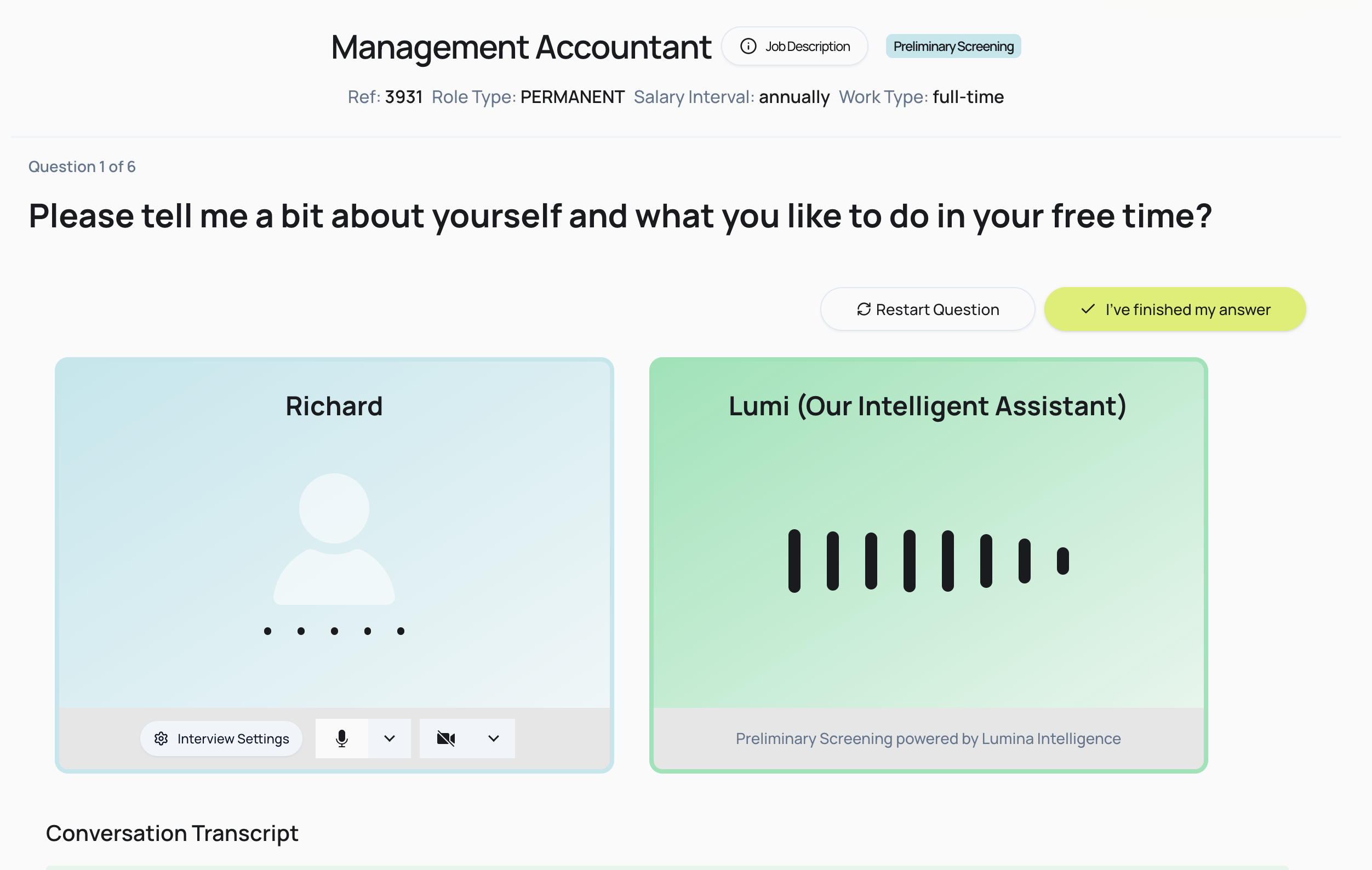Mute the microphone
The image size is (1372, 870).
pos(342,739)
